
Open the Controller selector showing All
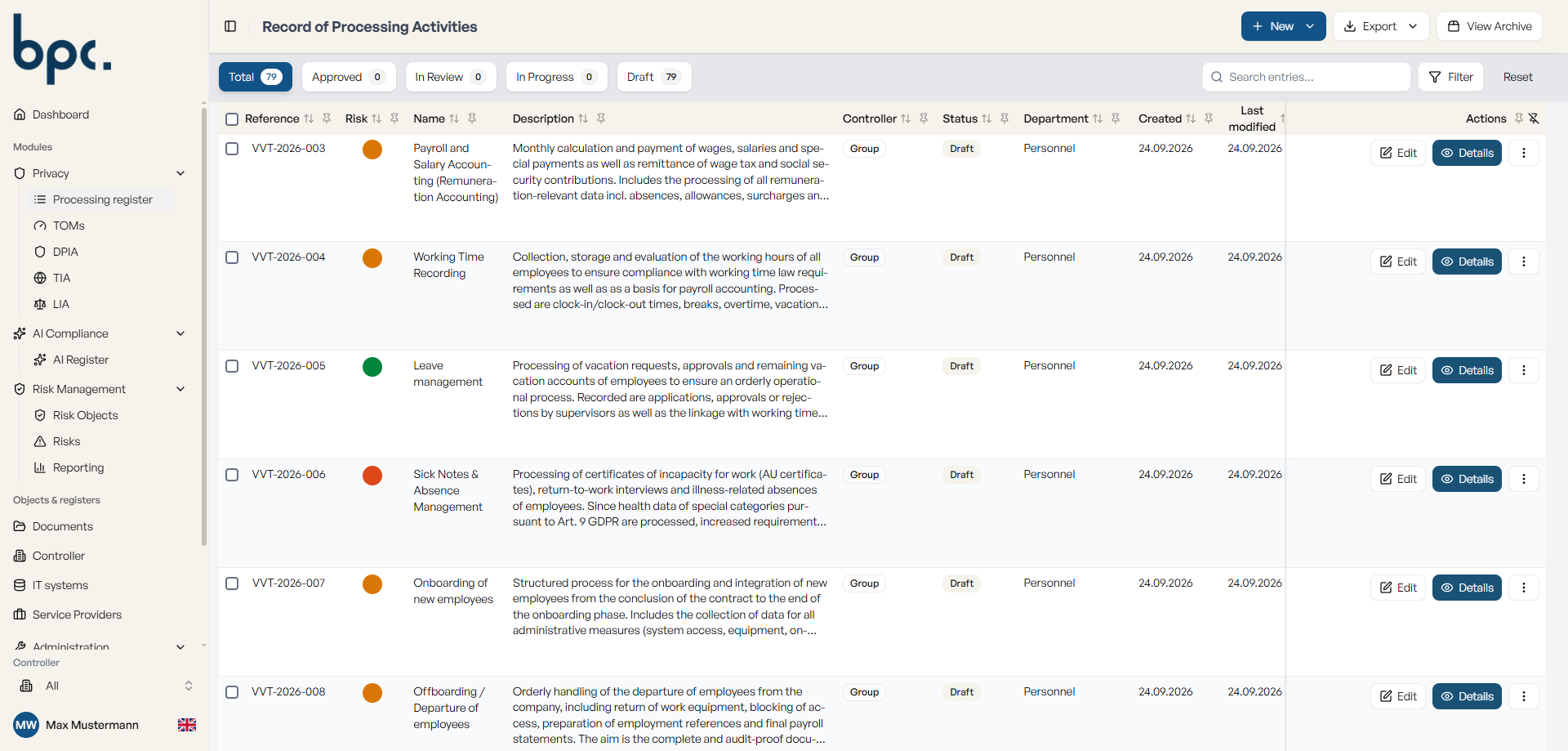coord(105,686)
